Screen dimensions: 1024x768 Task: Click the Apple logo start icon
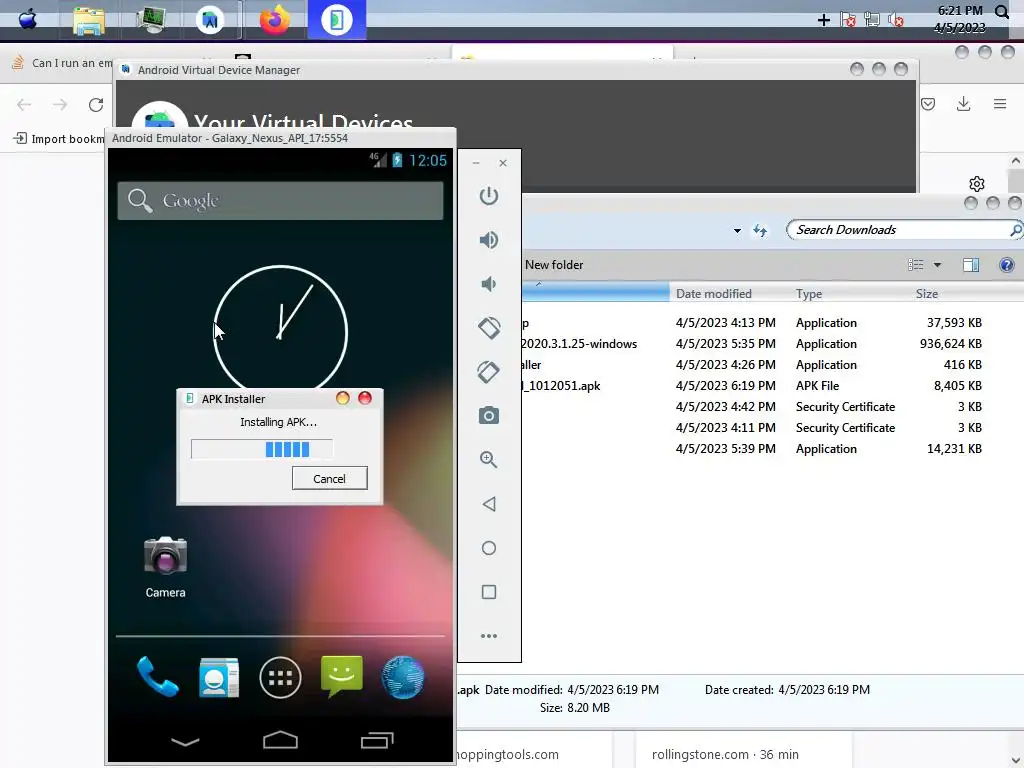pos(27,19)
